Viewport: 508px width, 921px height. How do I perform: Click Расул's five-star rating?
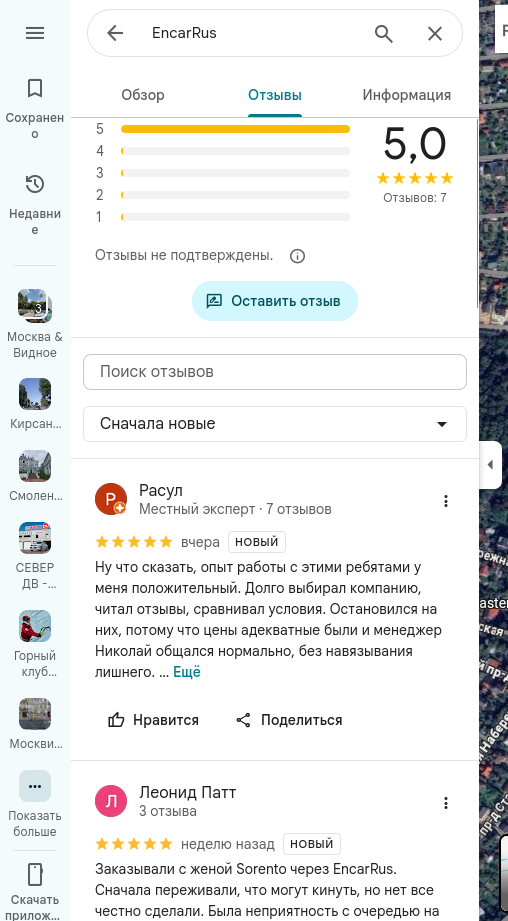click(x=134, y=542)
